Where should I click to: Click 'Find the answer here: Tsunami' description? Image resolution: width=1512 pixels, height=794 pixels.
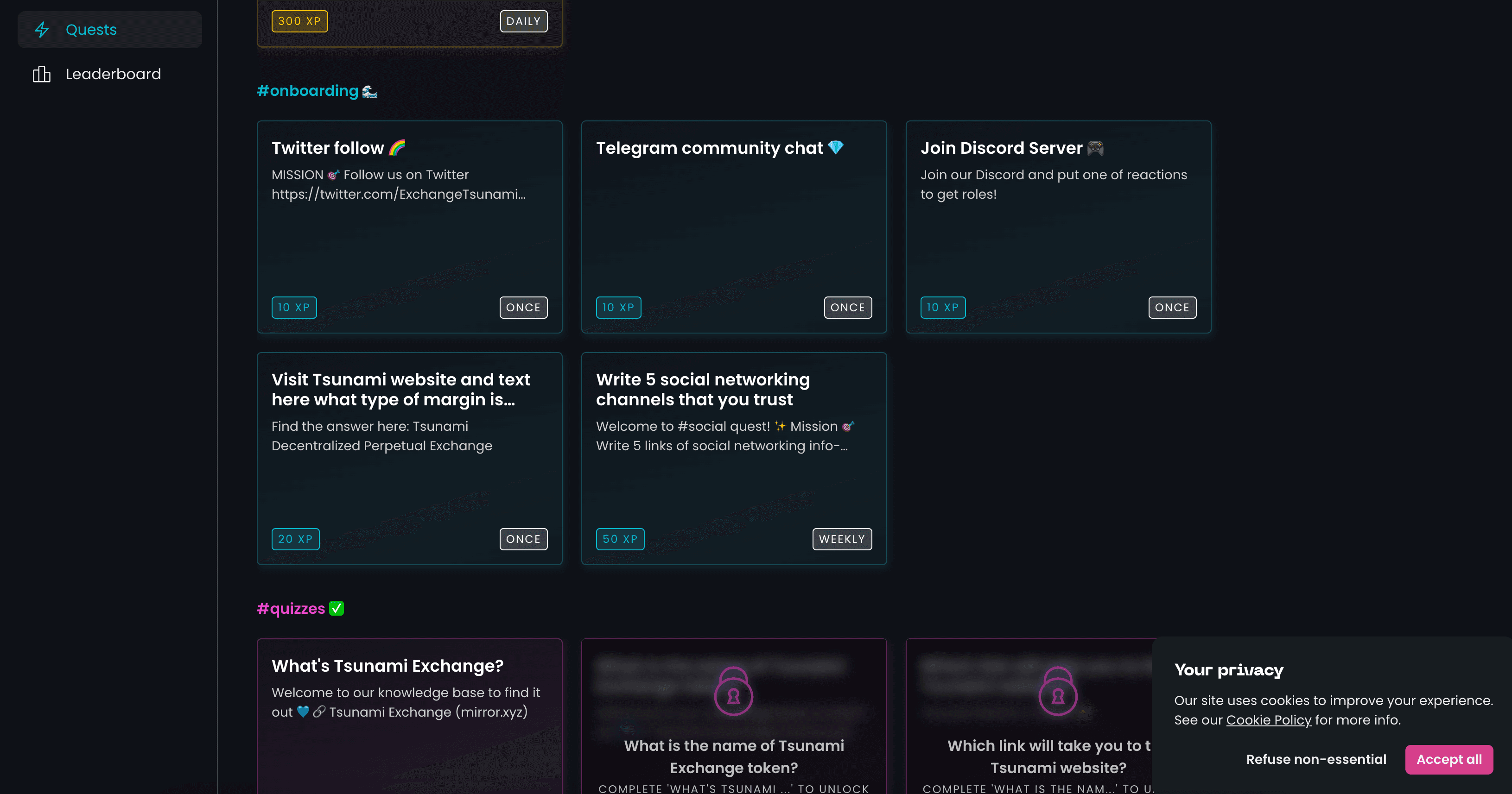point(370,426)
